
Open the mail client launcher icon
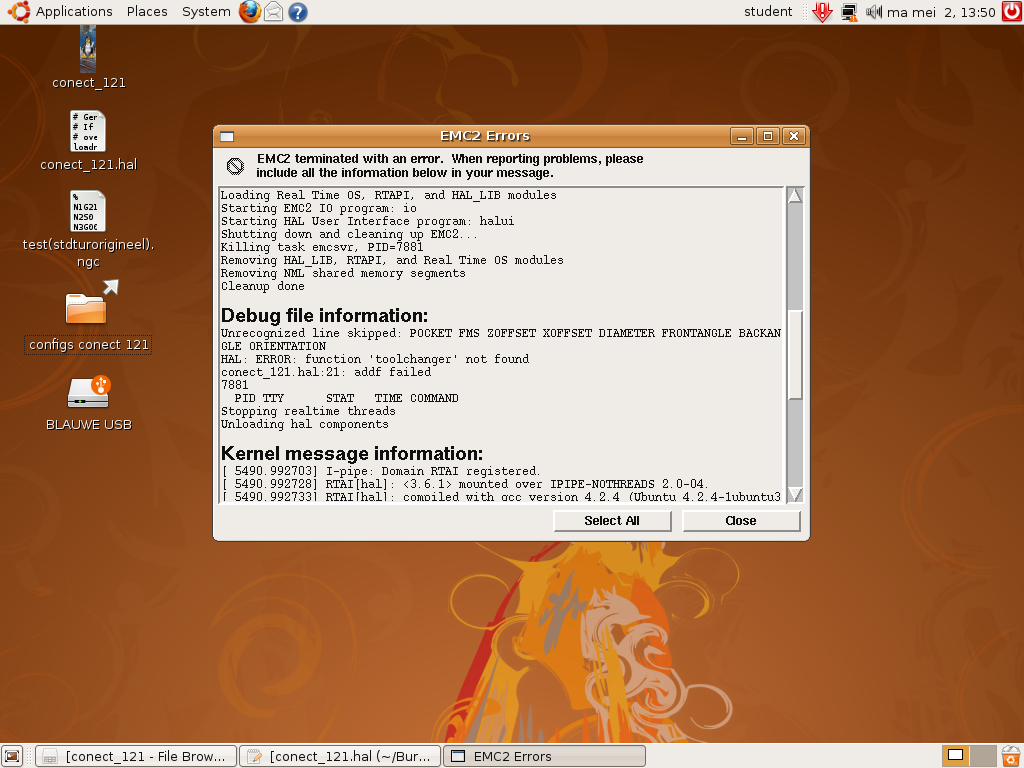(274, 12)
